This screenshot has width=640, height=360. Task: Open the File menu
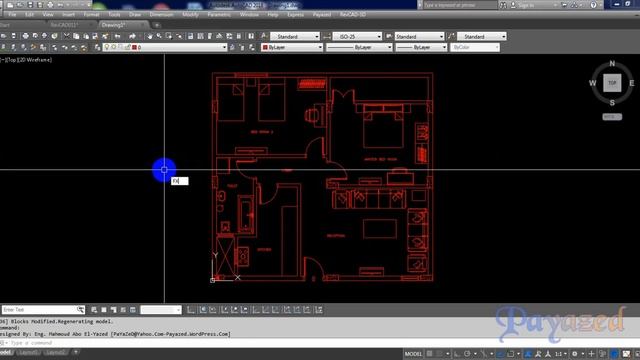coord(12,15)
